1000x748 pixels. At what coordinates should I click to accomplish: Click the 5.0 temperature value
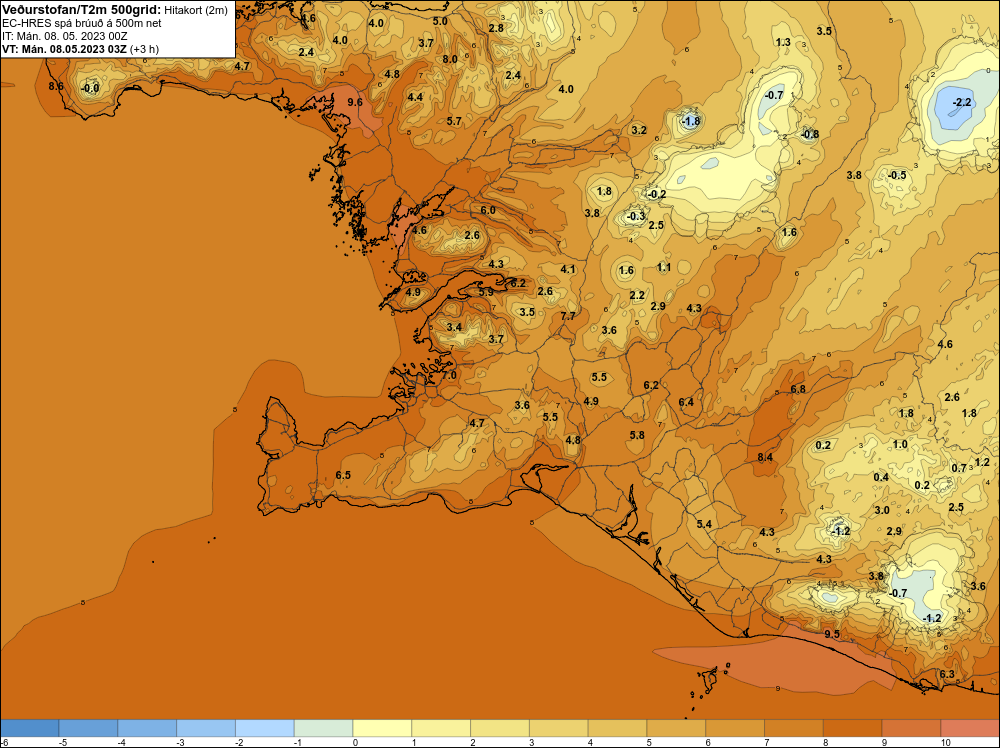pos(440,21)
